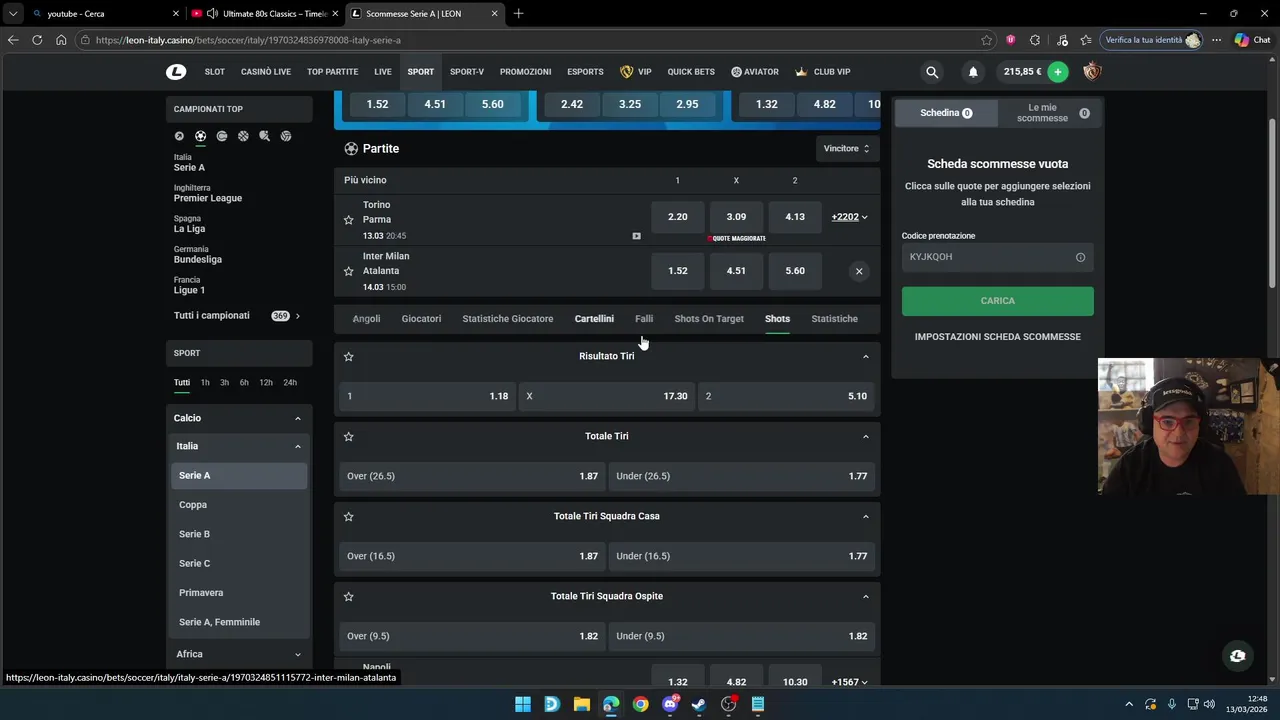1280x720 pixels.
Task: Bookmark page with browser star icon
Action: [987, 40]
